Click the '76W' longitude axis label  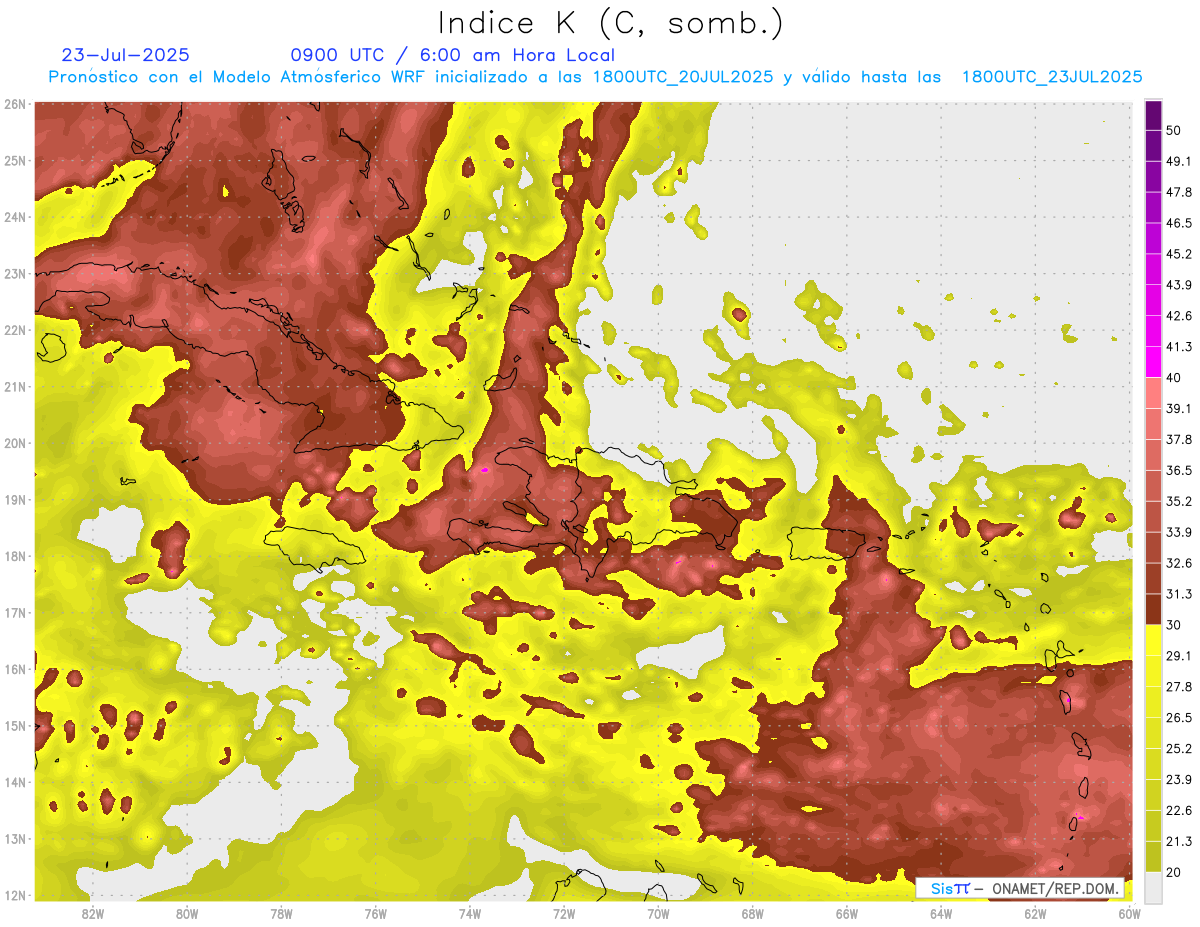click(375, 913)
